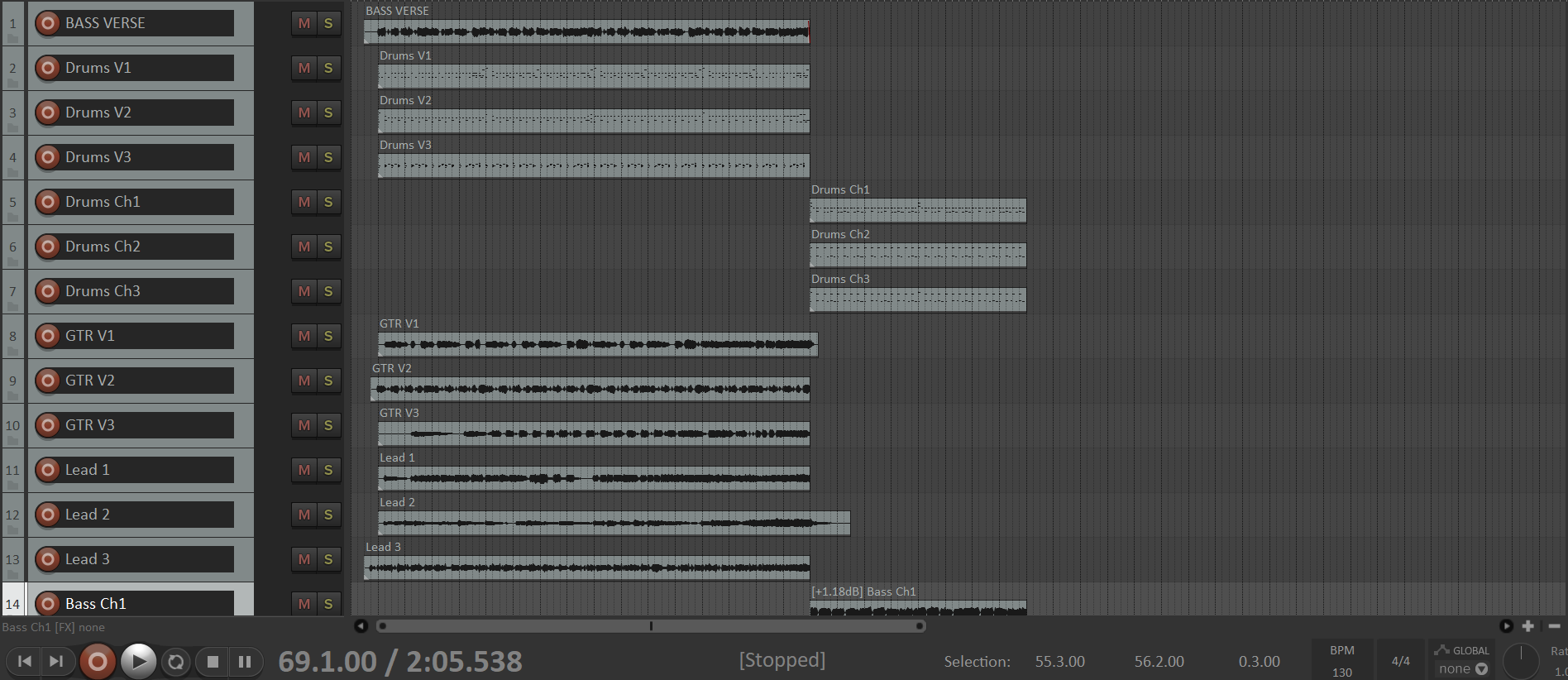
Task: Open global automation override dropdown
Action: pos(1462,660)
